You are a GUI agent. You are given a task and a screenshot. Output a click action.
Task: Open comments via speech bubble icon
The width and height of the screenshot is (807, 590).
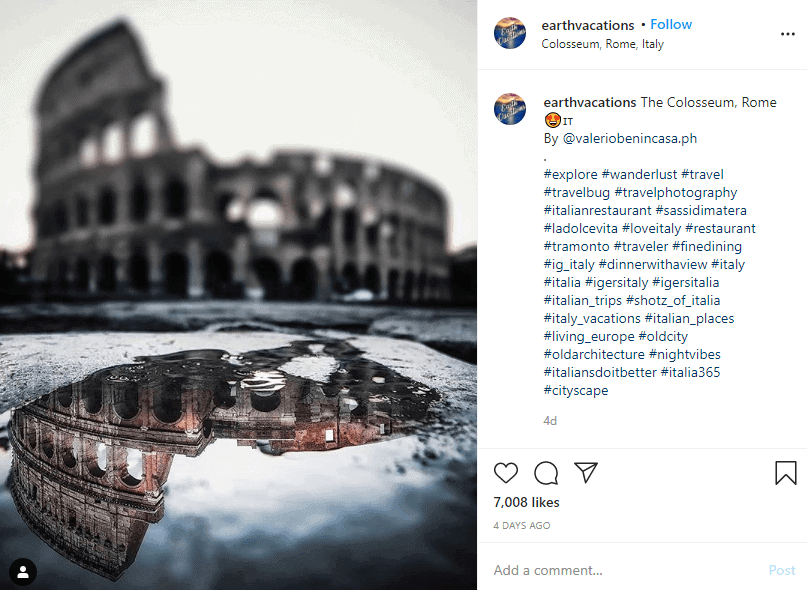pyautogui.click(x=546, y=473)
